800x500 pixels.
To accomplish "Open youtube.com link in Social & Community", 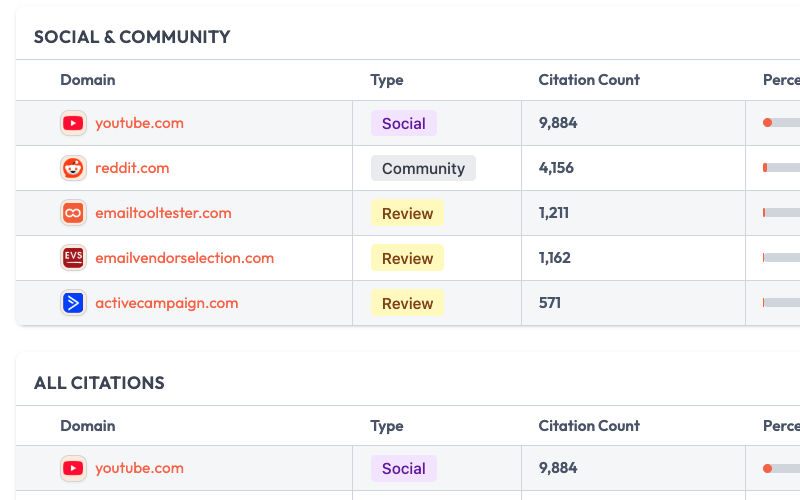I will [139, 123].
